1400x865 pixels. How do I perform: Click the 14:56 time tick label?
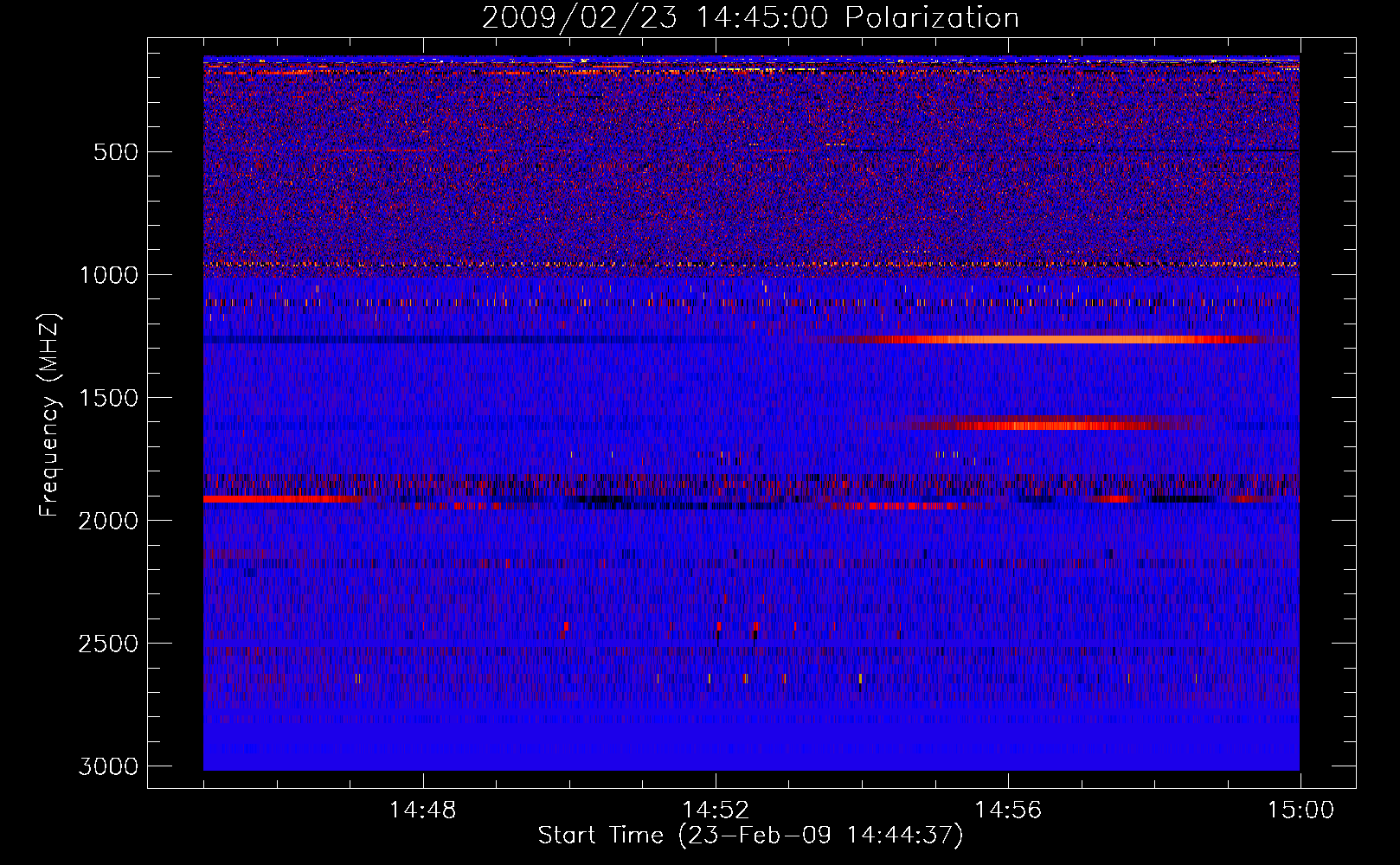(x=1008, y=811)
